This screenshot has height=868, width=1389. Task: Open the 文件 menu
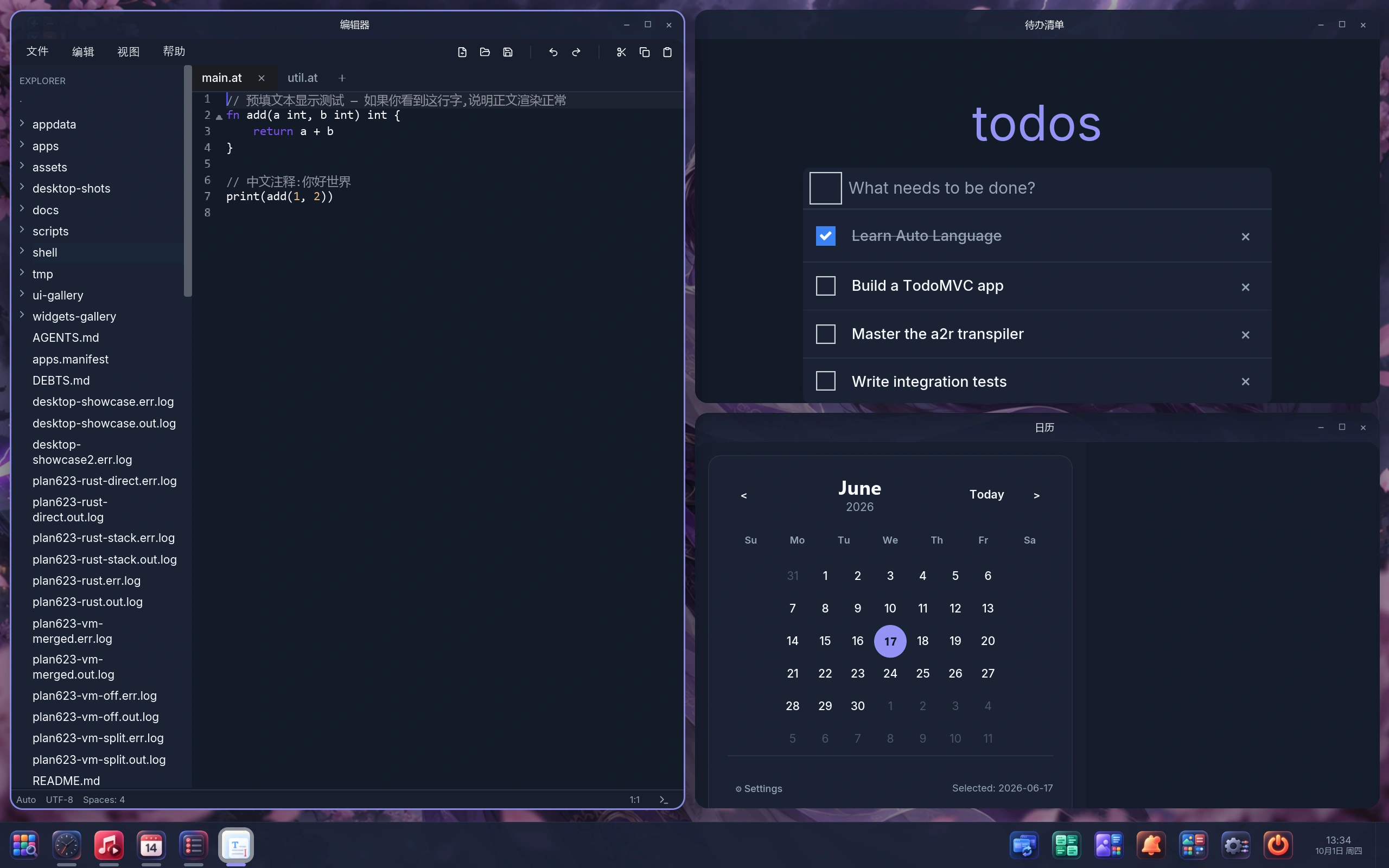37,52
